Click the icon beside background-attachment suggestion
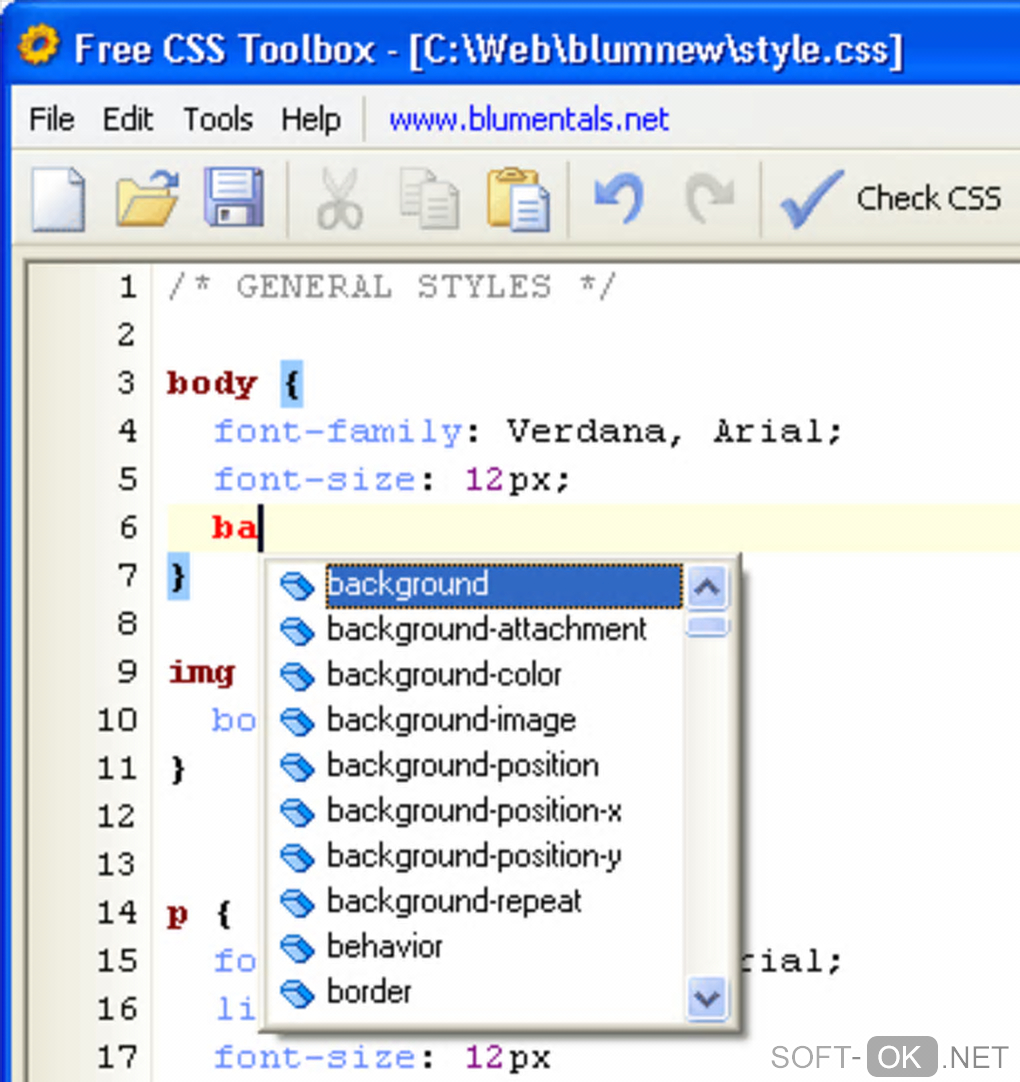 click(x=297, y=631)
